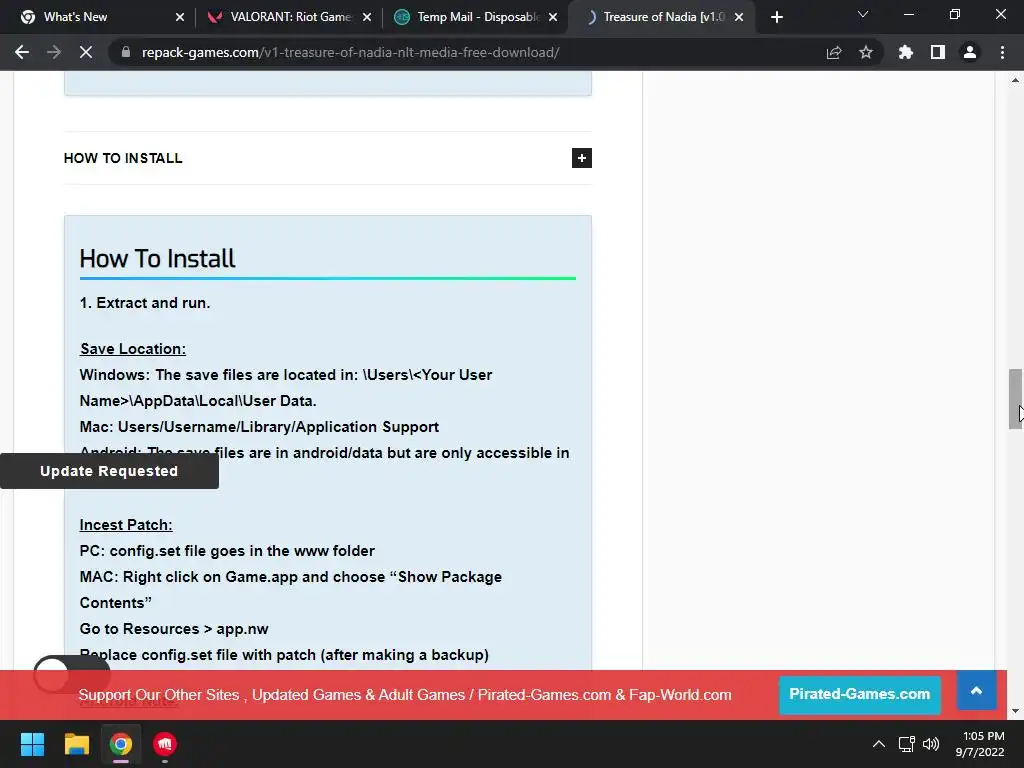Click scrollbar down arrow

point(1015,711)
